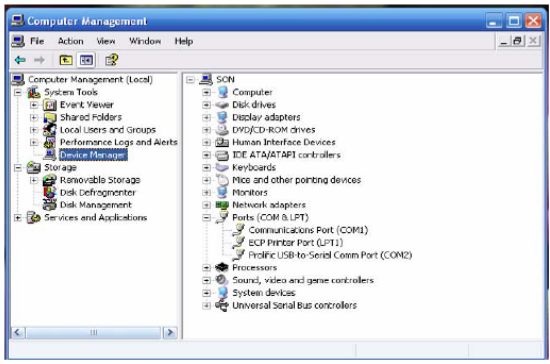The image size is (550, 364).
Task: Click the Device Manager icon in tree
Action: click(50, 155)
